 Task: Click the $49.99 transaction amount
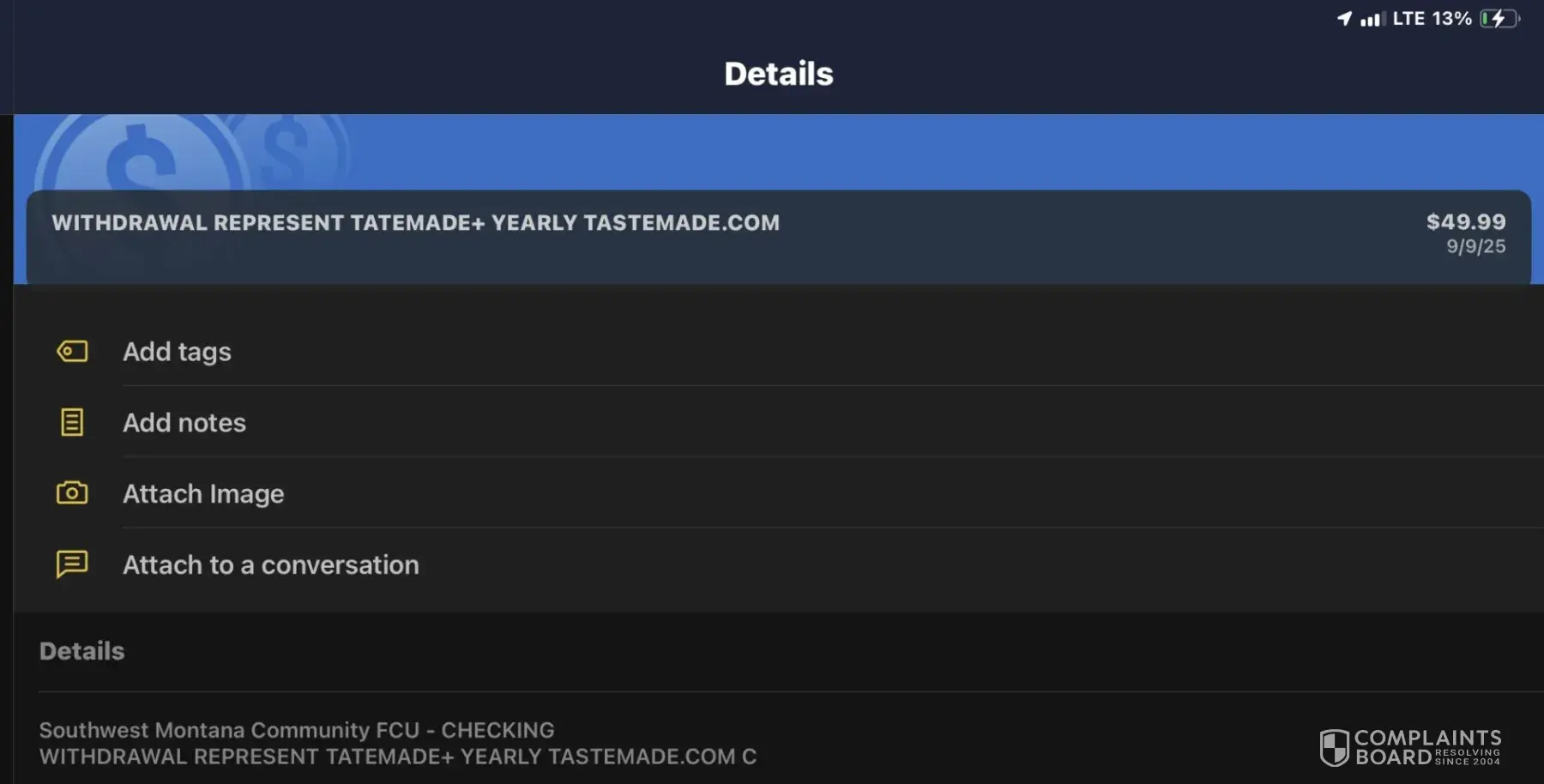click(x=1465, y=222)
